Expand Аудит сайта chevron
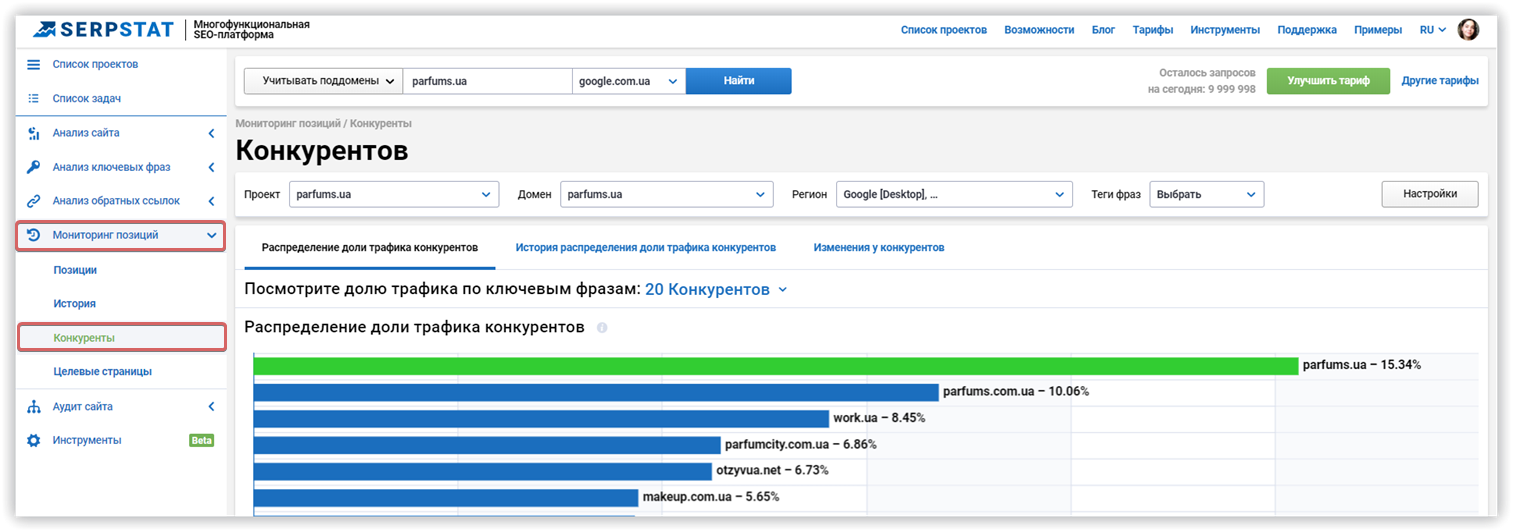The width and height of the screenshot is (1513, 532). coord(211,407)
